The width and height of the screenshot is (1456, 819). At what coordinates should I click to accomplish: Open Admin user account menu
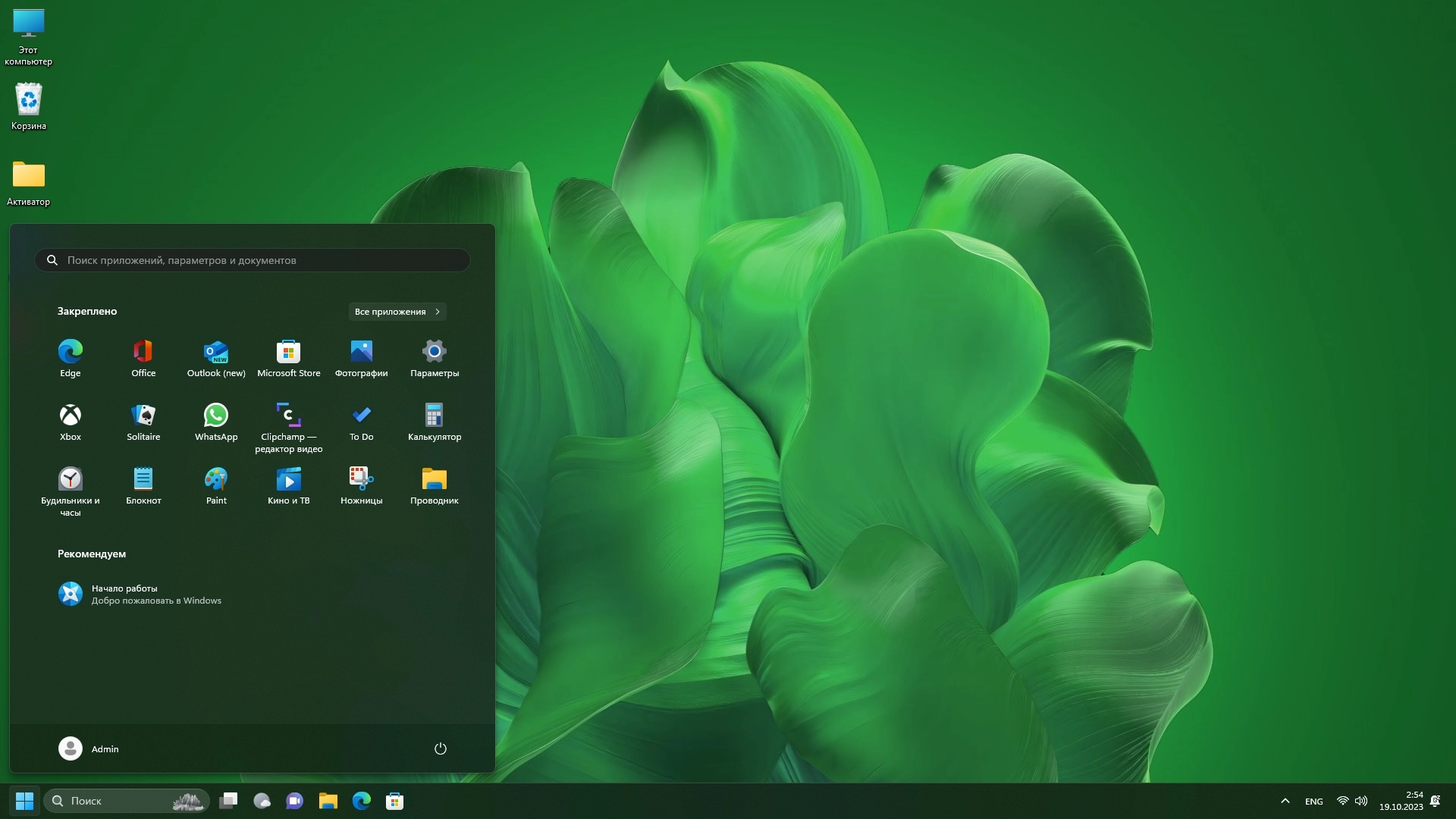[x=89, y=748]
